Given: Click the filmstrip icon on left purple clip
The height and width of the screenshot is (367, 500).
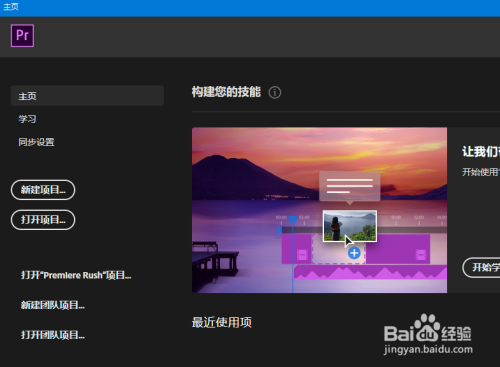Looking at the screenshot, I should (x=302, y=255).
